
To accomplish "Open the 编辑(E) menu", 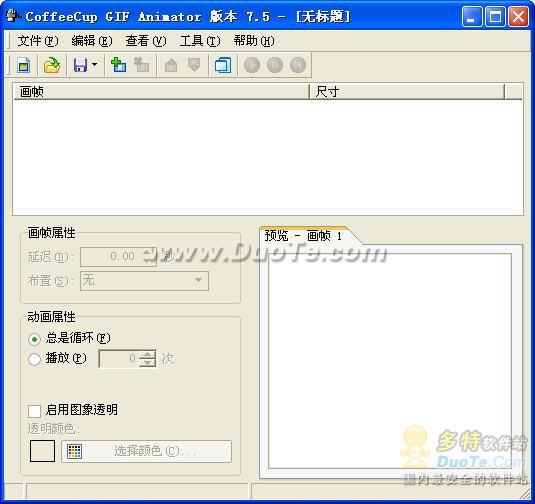I will 92,41.
